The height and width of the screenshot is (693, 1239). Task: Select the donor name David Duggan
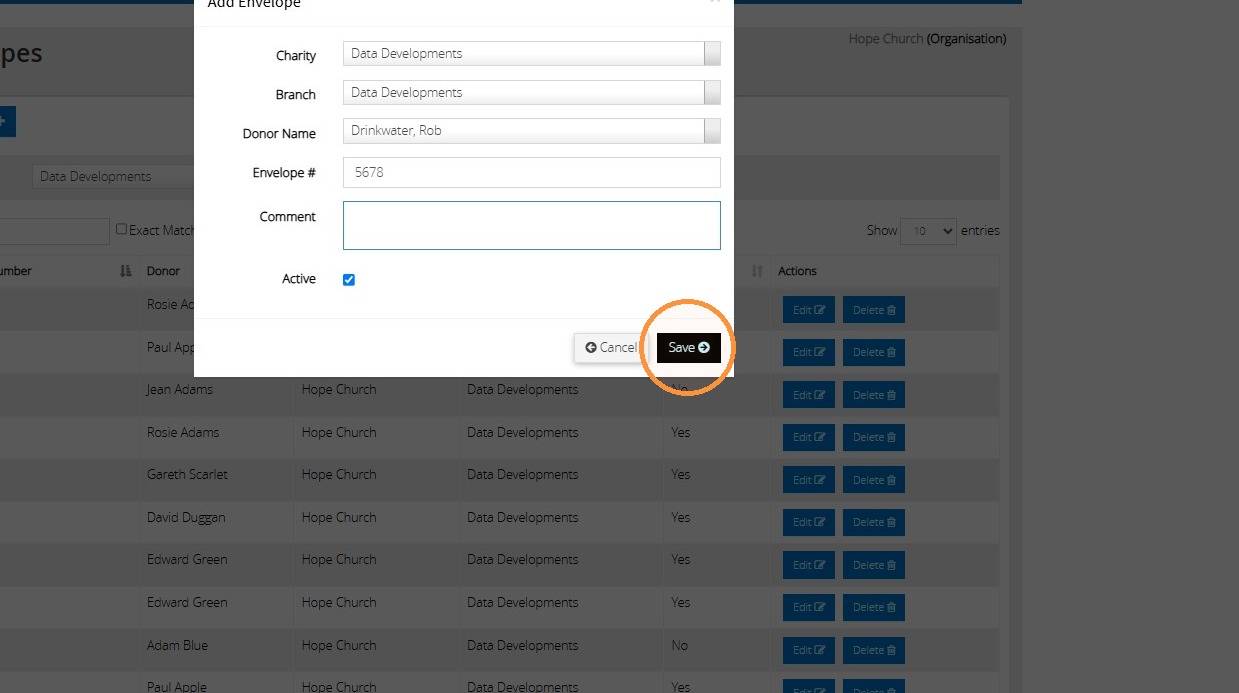coord(186,517)
